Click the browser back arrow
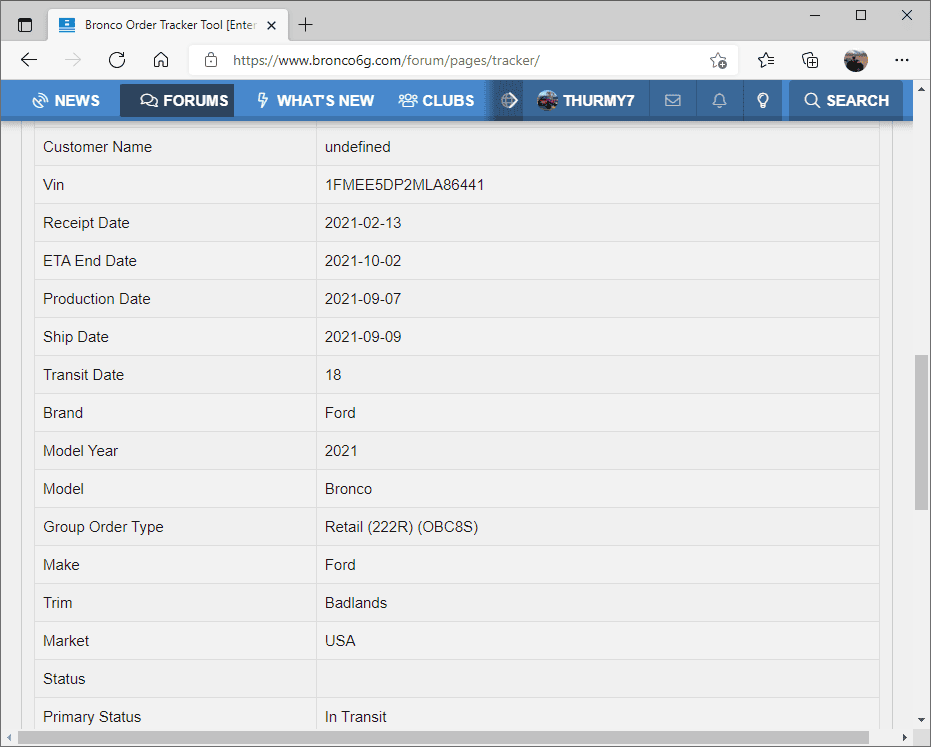 pyautogui.click(x=28, y=60)
